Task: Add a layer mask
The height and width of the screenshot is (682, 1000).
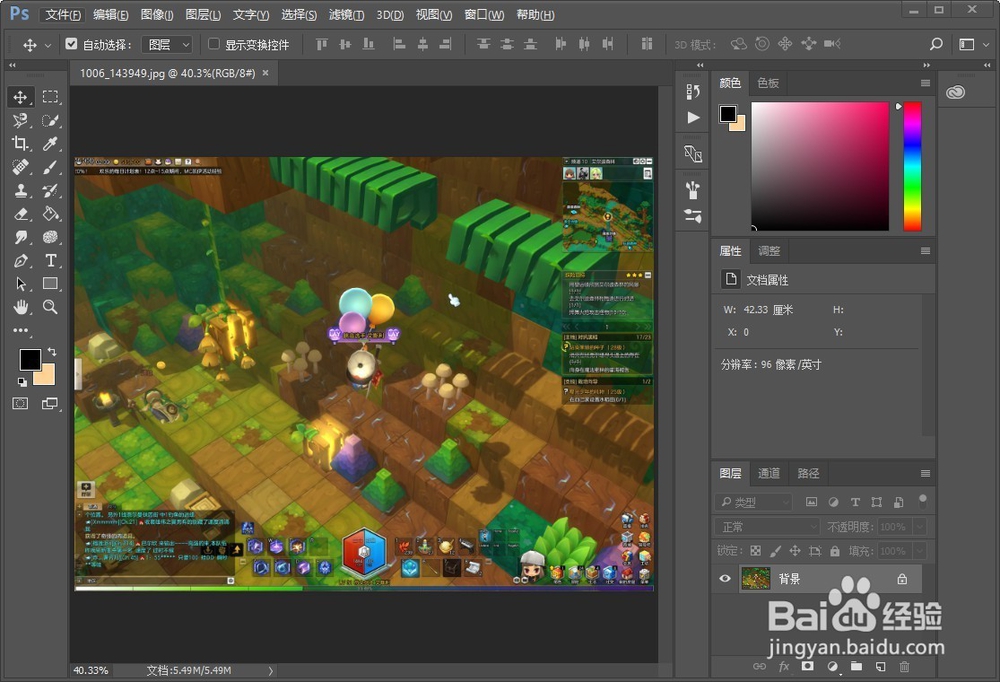Action: point(807,667)
